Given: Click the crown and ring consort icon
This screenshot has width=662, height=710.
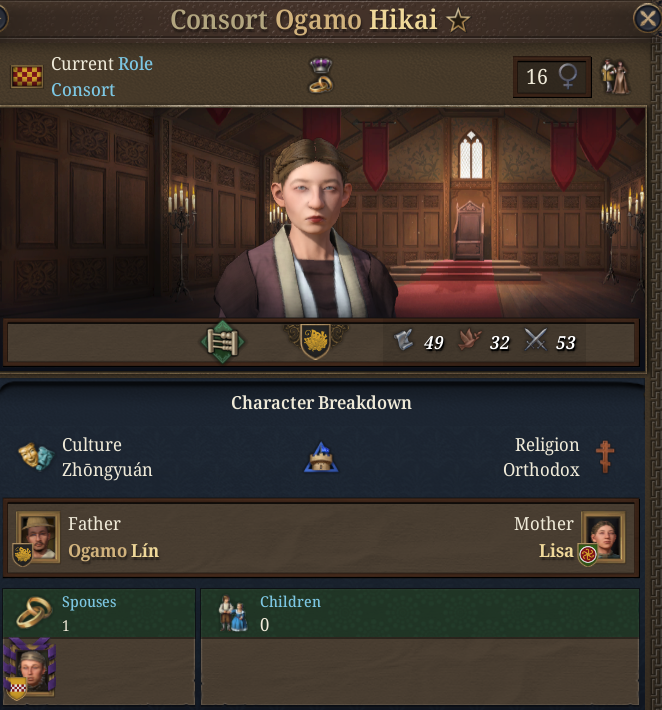Looking at the screenshot, I should [321, 75].
